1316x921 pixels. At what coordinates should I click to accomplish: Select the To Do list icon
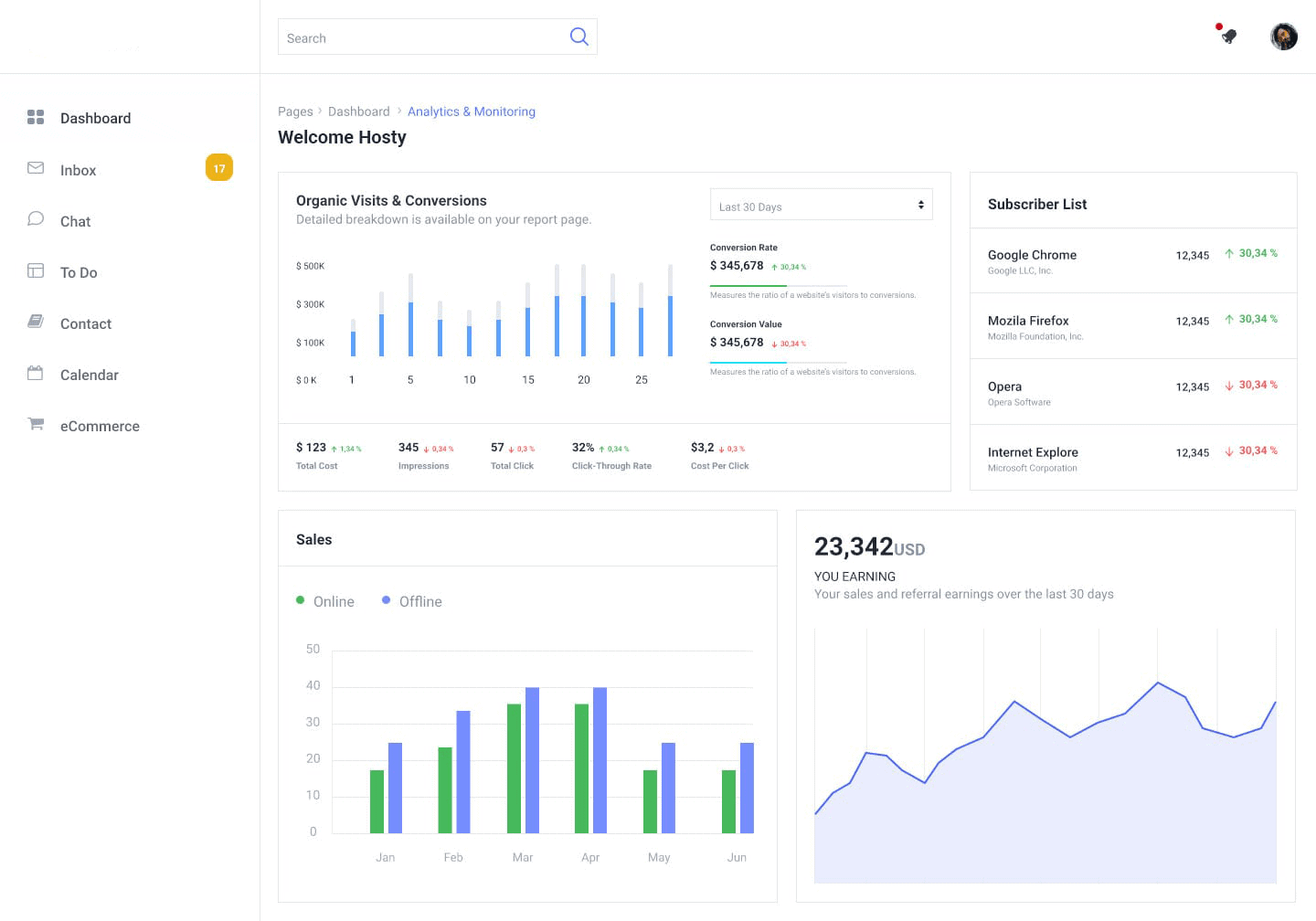click(35, 270)
